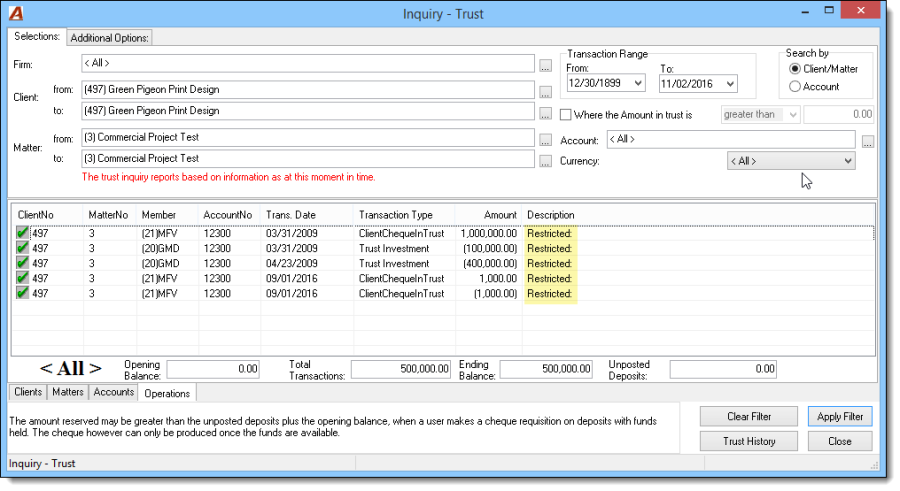This screenshot has width=900, height=491.
Task: Switch to Selections tab
Action: point(37,36)
